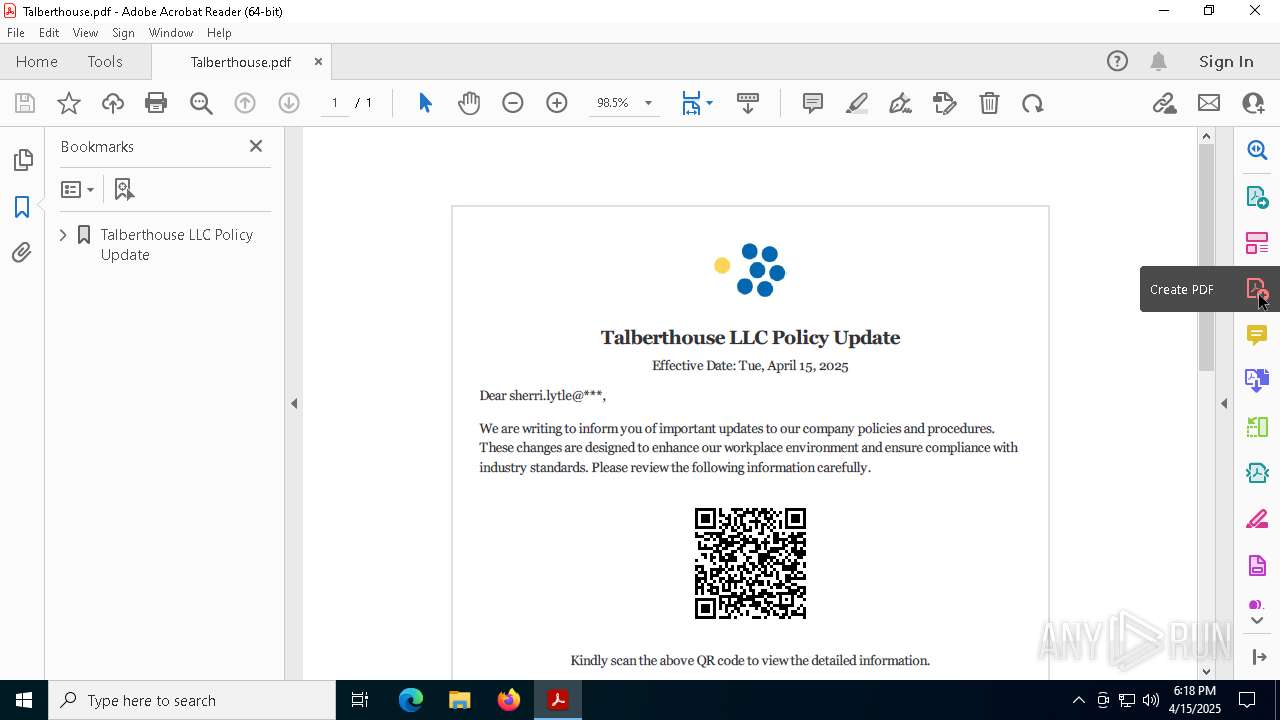Click the Delete trash can icon

tap(989, 103)
